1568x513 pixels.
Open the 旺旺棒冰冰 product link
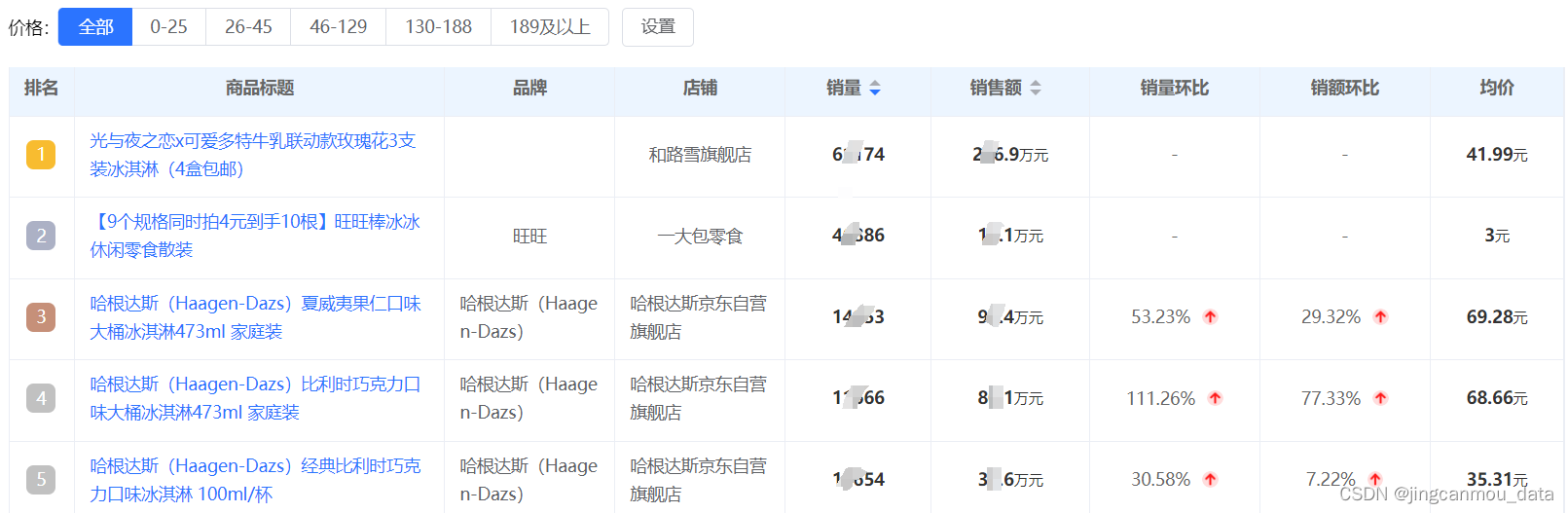pos(255,236)
